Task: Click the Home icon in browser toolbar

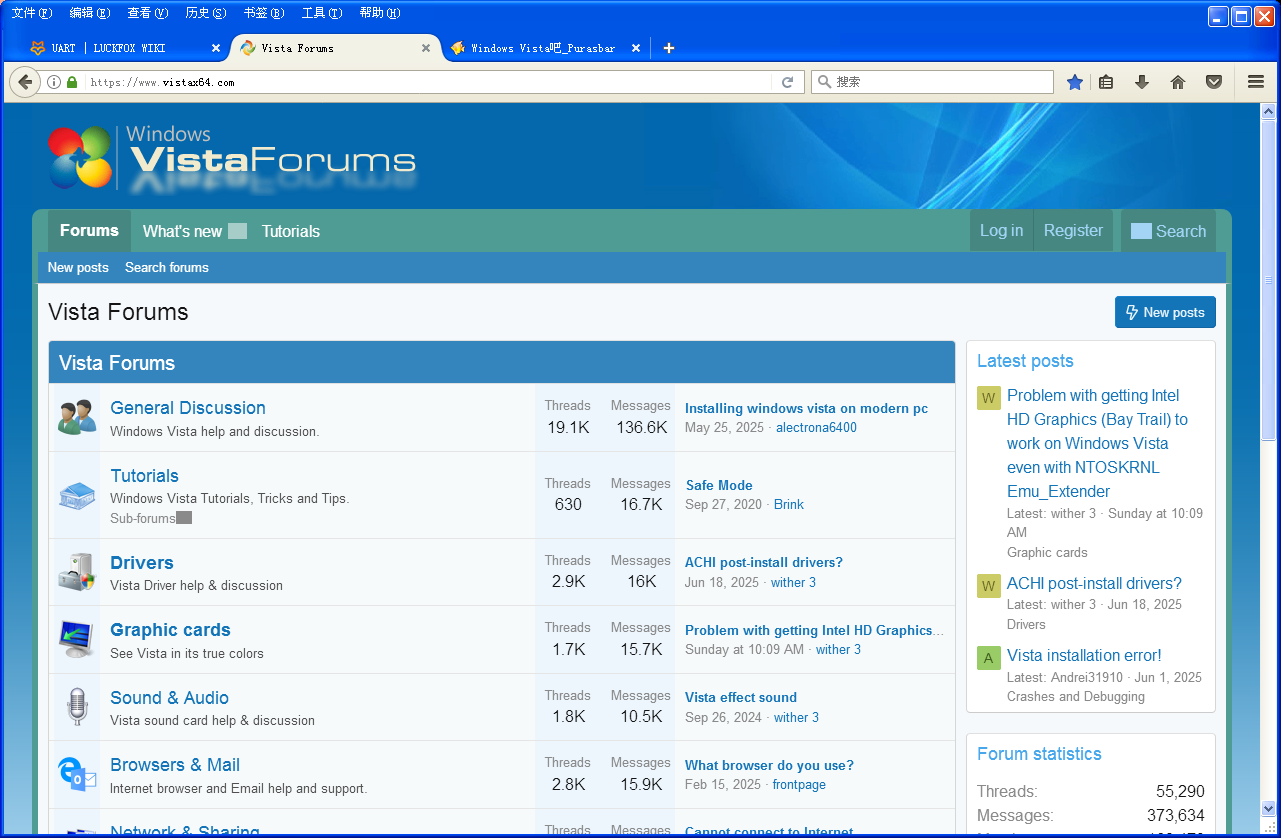Action: tap(1178, 82)
